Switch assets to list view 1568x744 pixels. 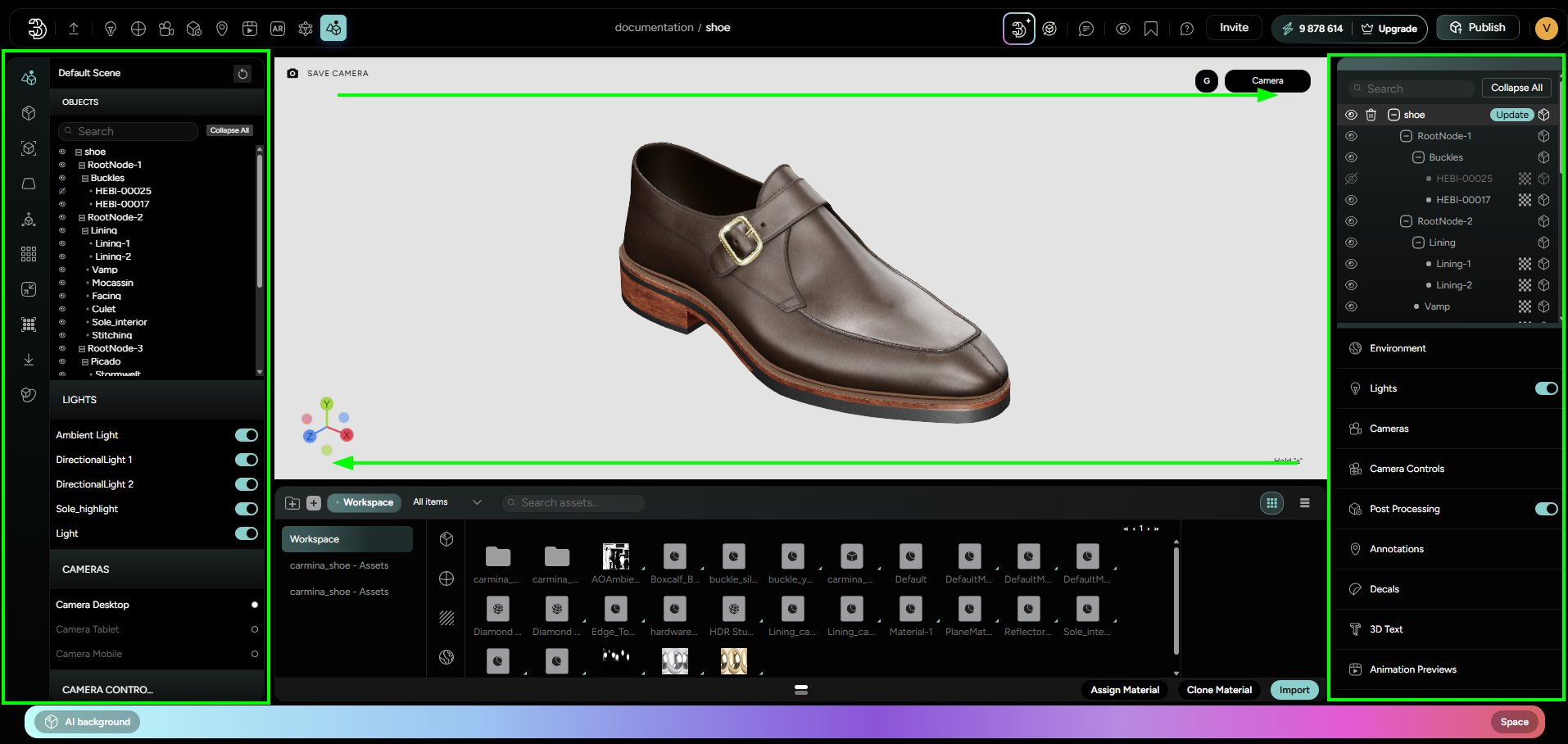[1304, 503]
